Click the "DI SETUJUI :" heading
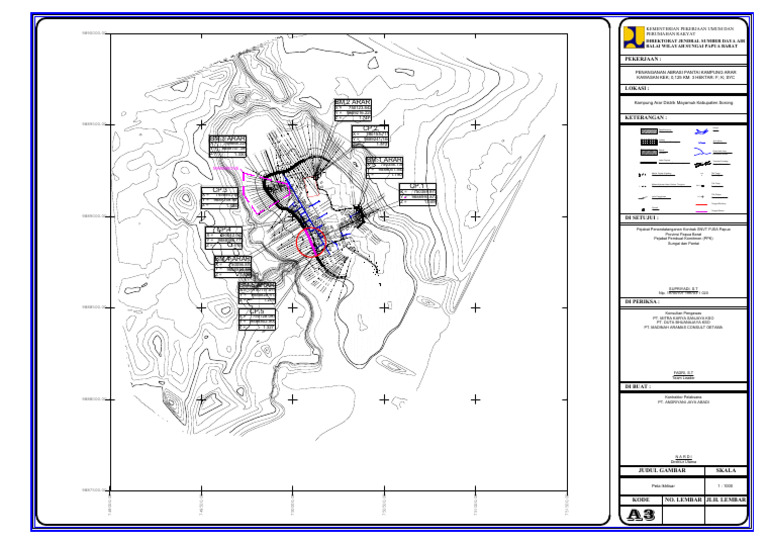This screenshot has width=768, height=543. point(642,218)
